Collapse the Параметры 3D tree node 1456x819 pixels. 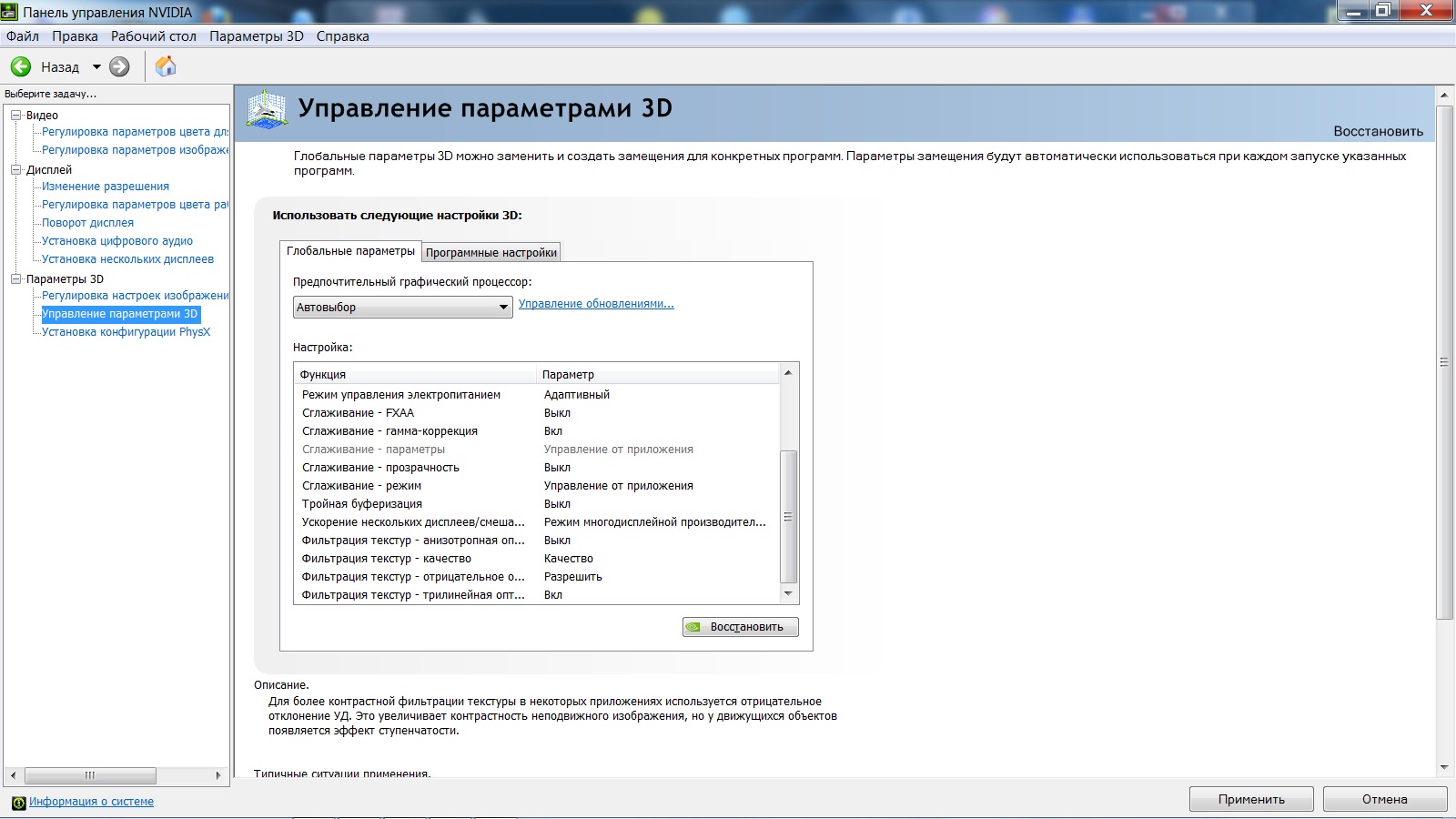point(15,279)
